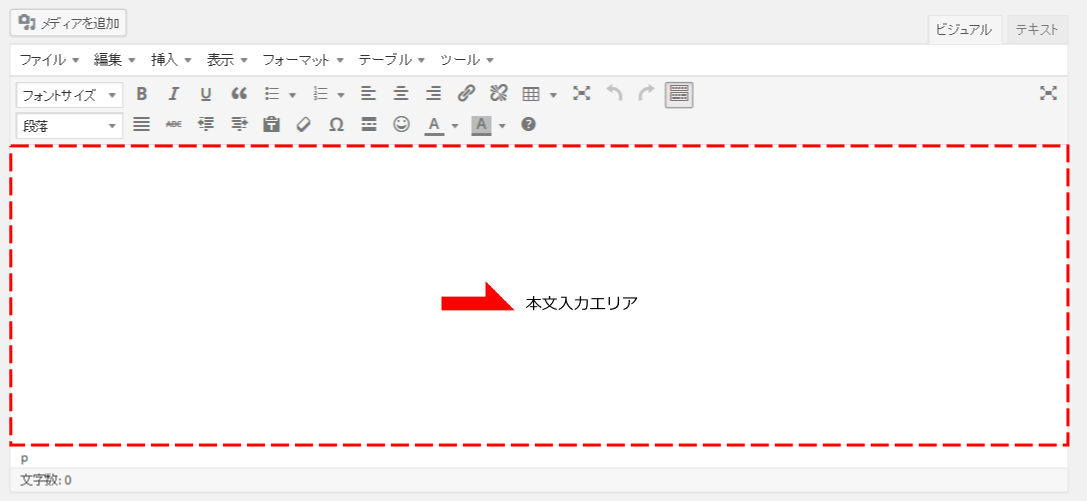The image size is (1087, 501).
Task: Remove link with the unlink icon
Action: point(498,94)
